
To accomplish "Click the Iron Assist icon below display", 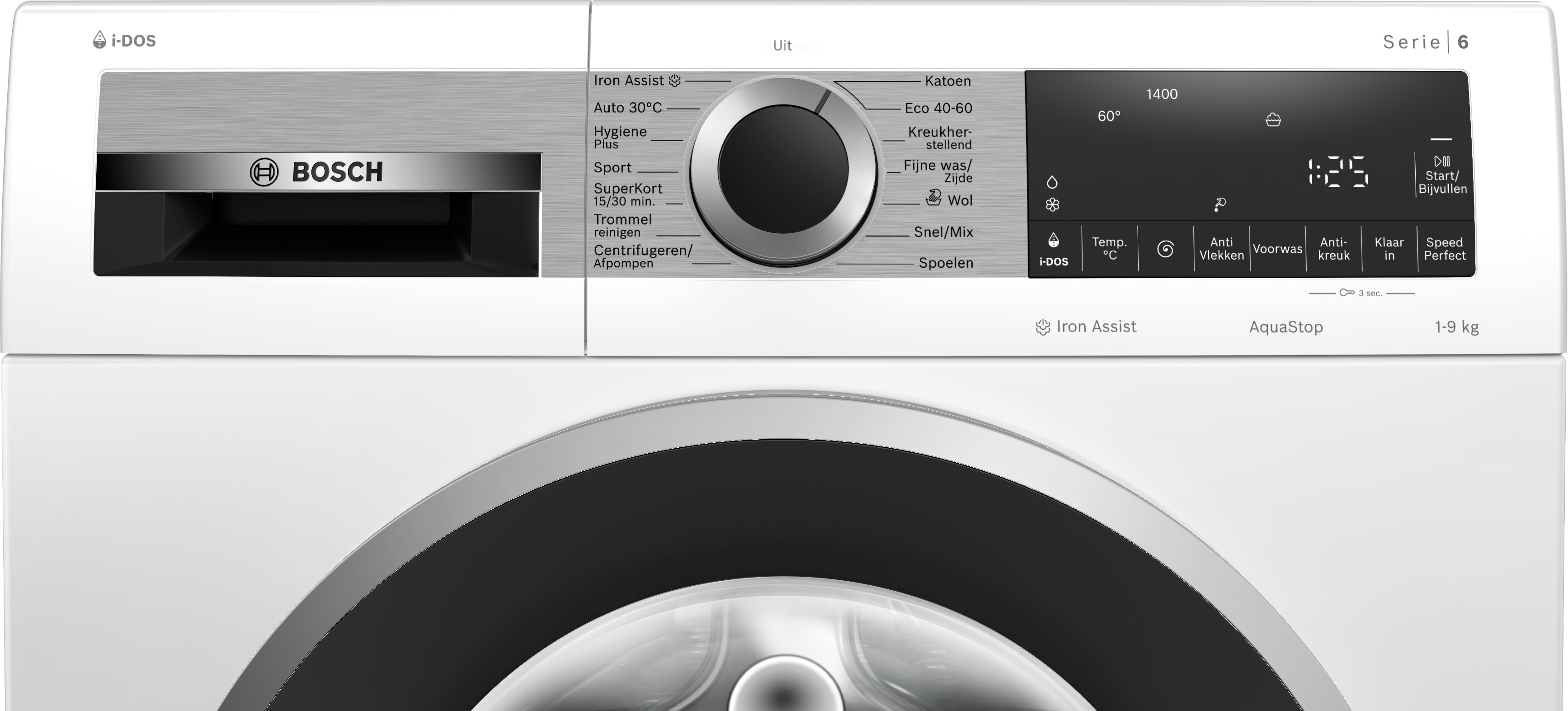I will click(1043, 327).
